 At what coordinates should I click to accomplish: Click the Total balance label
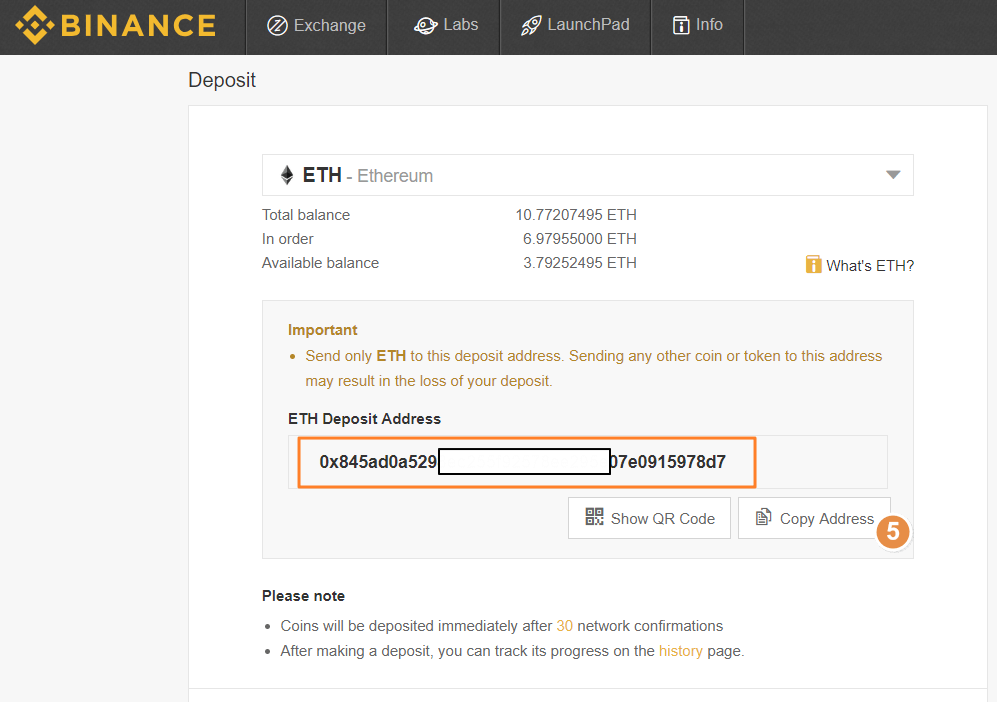pyautogui.click(x=306, y=215)
